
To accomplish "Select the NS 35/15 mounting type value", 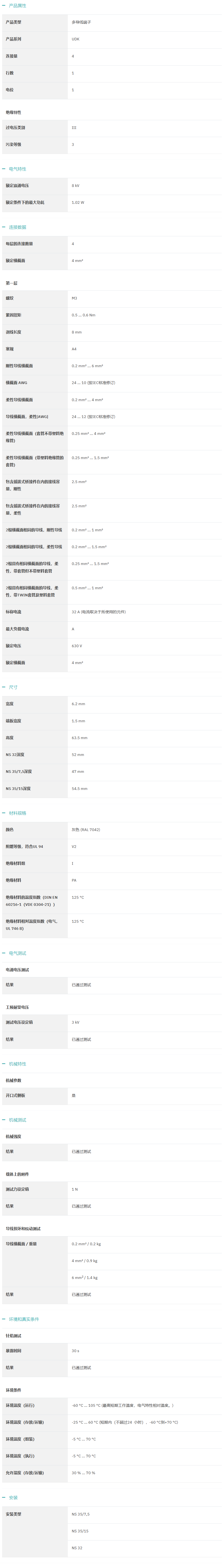I will tap(80, 1531).
